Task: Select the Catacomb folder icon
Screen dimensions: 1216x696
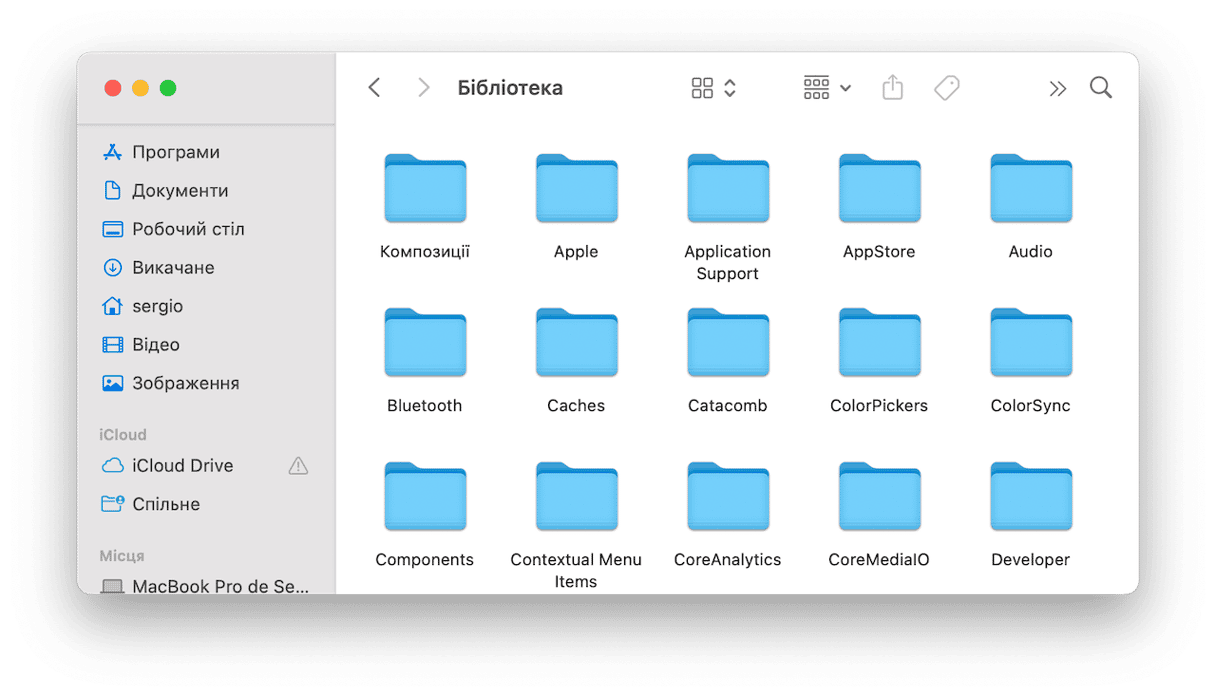Action: pos(728,342)
